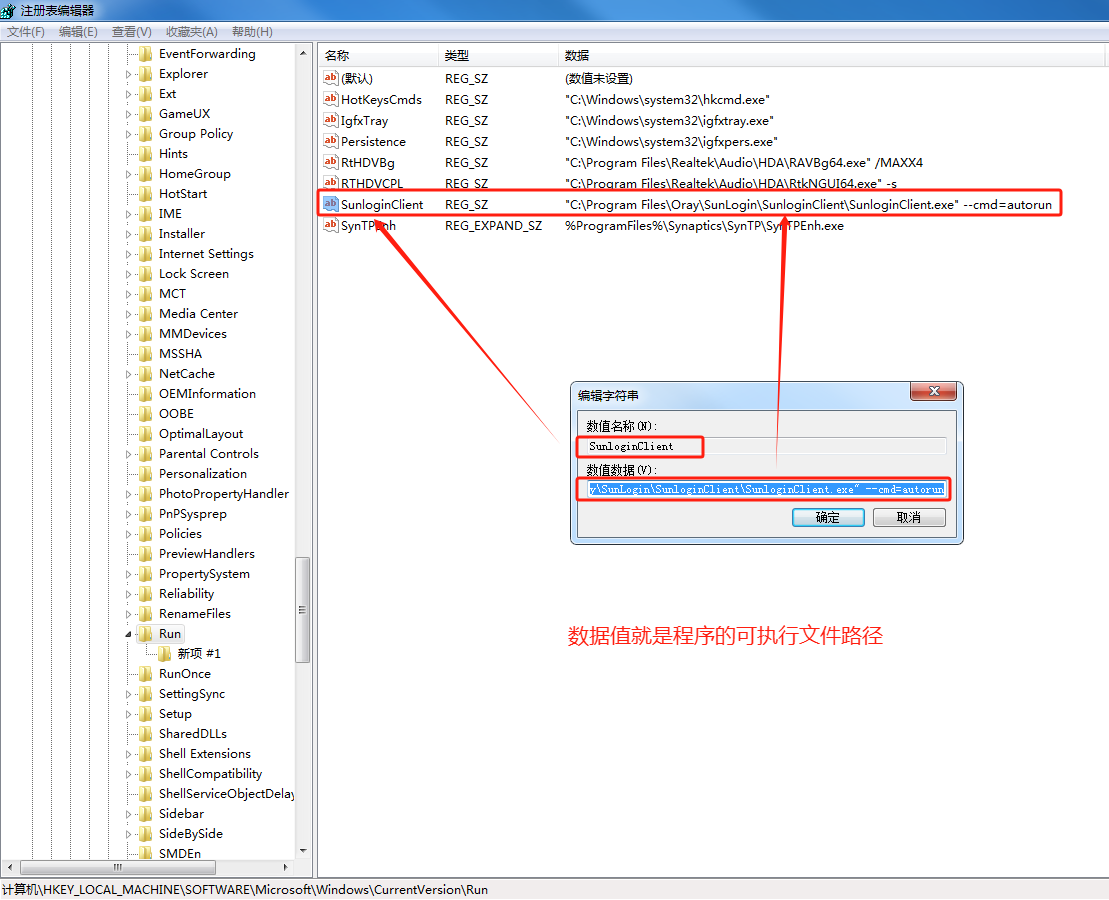The width and height of the screenshot is (1109, 900).
Task: Click the Lock Screen folder icon
Action: point(146,274)
